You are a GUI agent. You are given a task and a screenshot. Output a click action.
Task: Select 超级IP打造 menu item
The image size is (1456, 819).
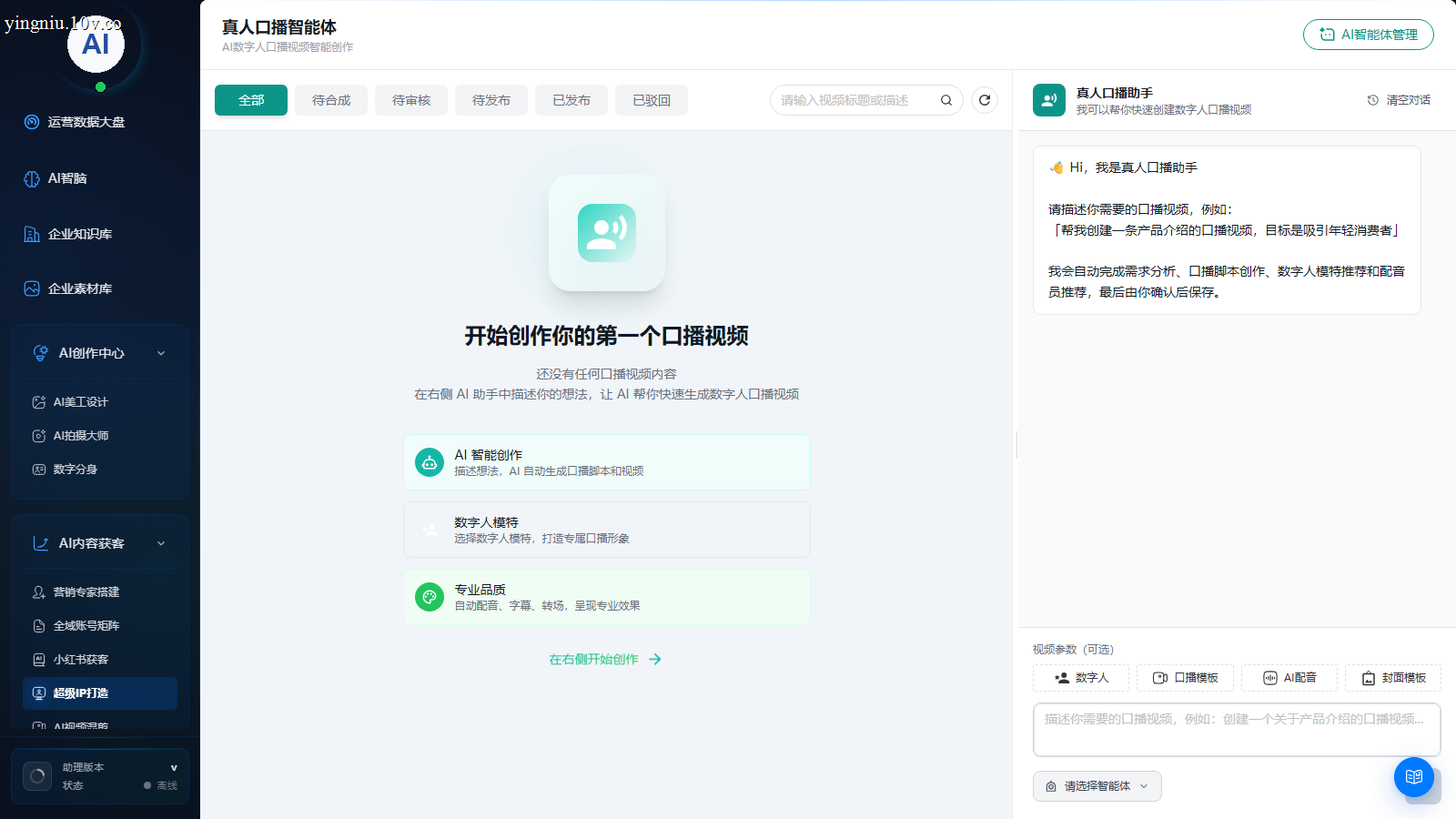(100, 693)
